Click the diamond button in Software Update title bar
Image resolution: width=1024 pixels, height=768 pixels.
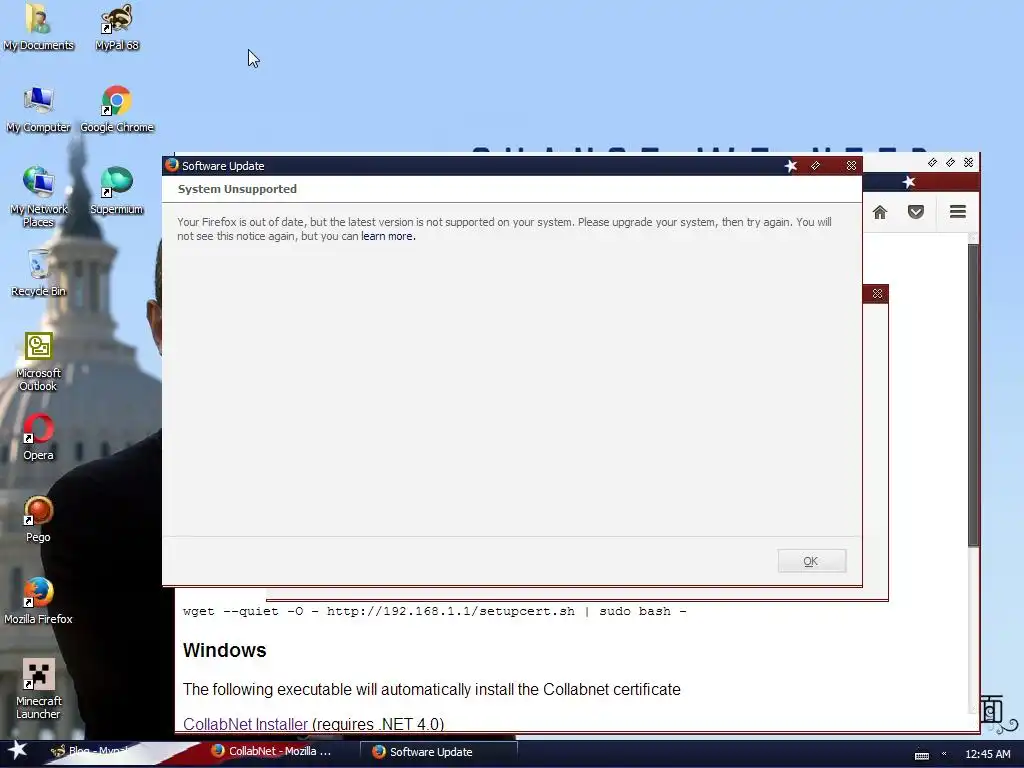point(815,166)
